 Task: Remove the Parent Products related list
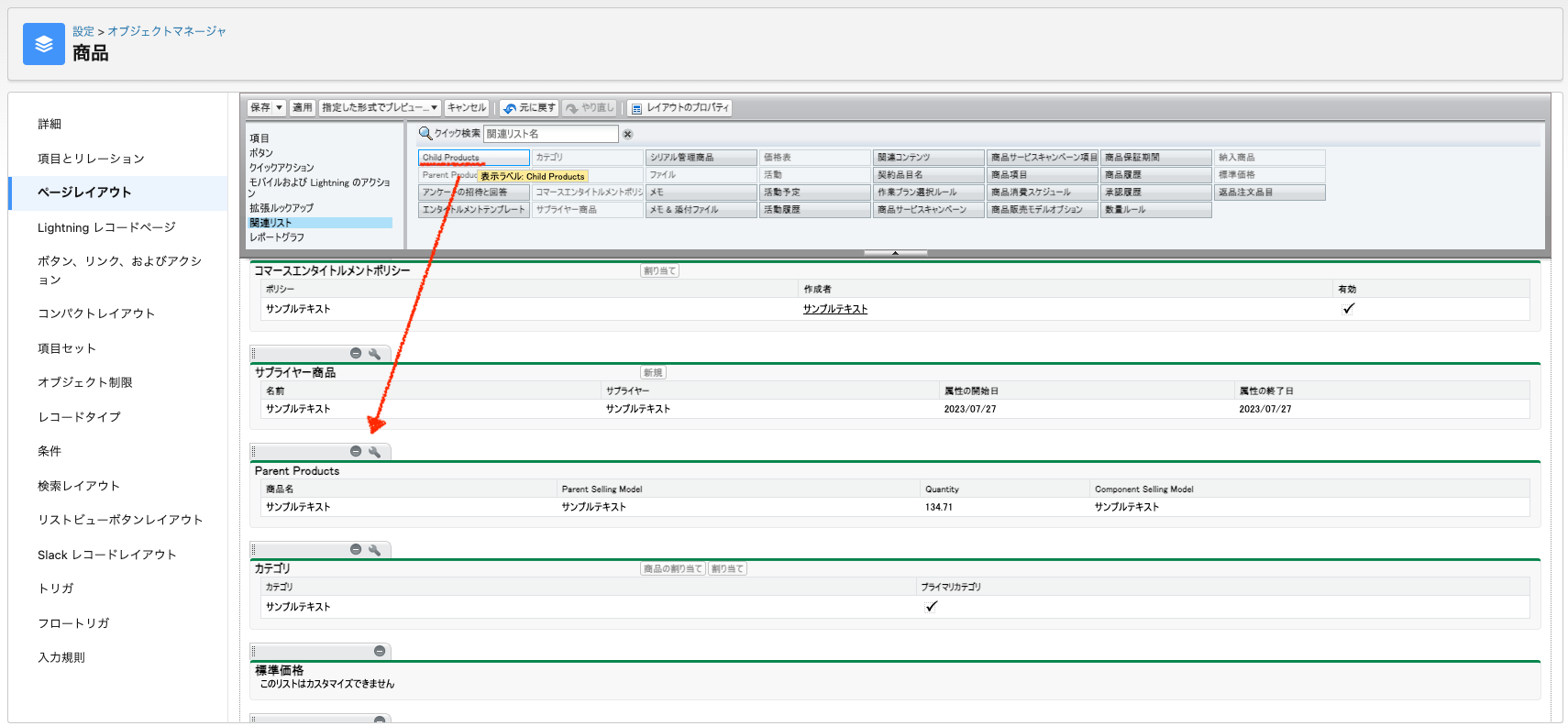[356, 452]
